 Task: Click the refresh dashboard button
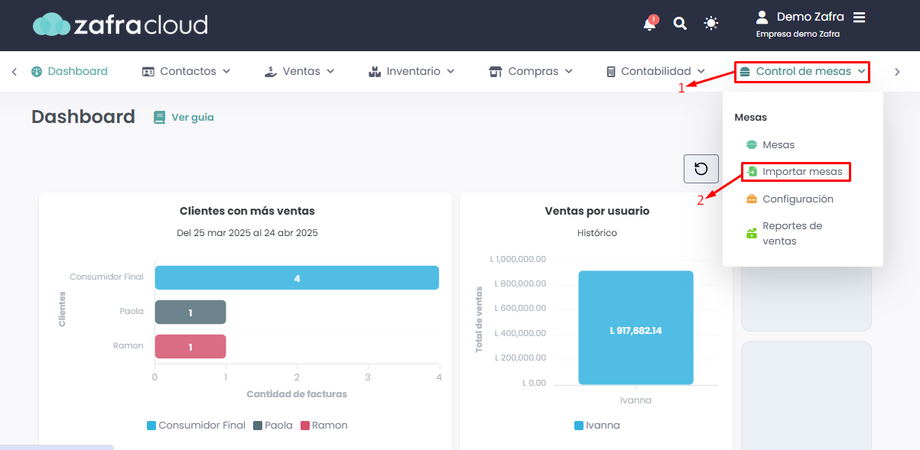coord(701,169)
